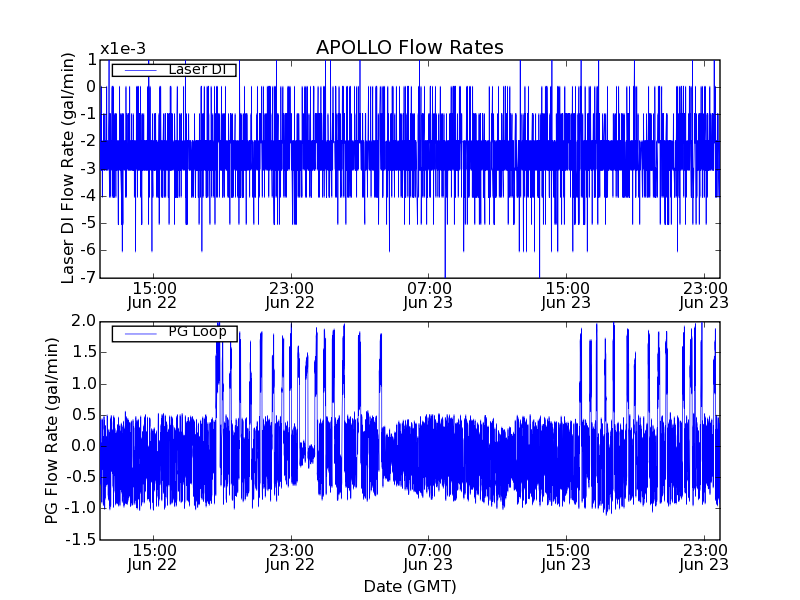
Task: Click the "-3" tick on Laser DI axis
Action: 87,168
